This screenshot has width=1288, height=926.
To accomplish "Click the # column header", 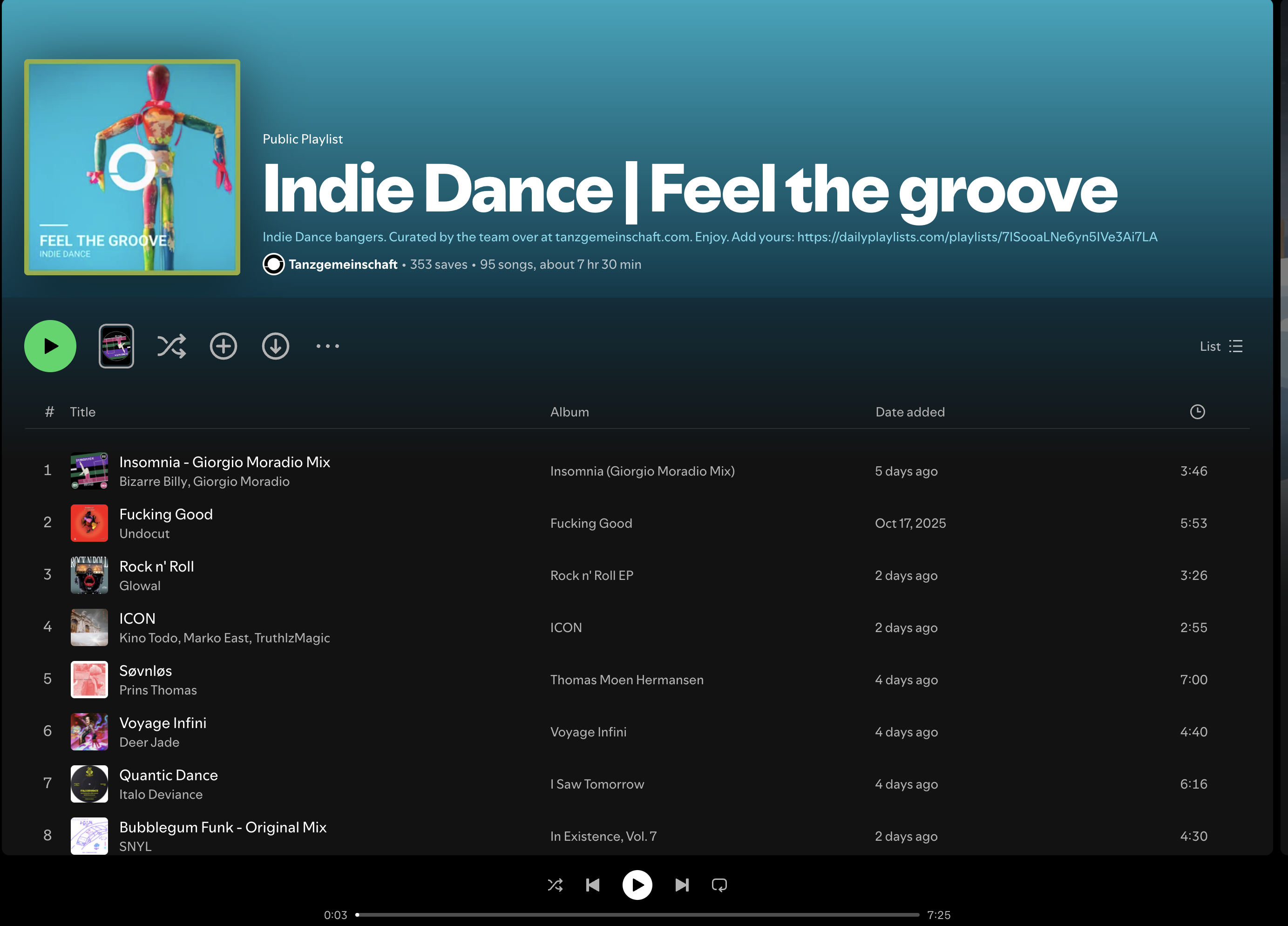I will 49,412.
